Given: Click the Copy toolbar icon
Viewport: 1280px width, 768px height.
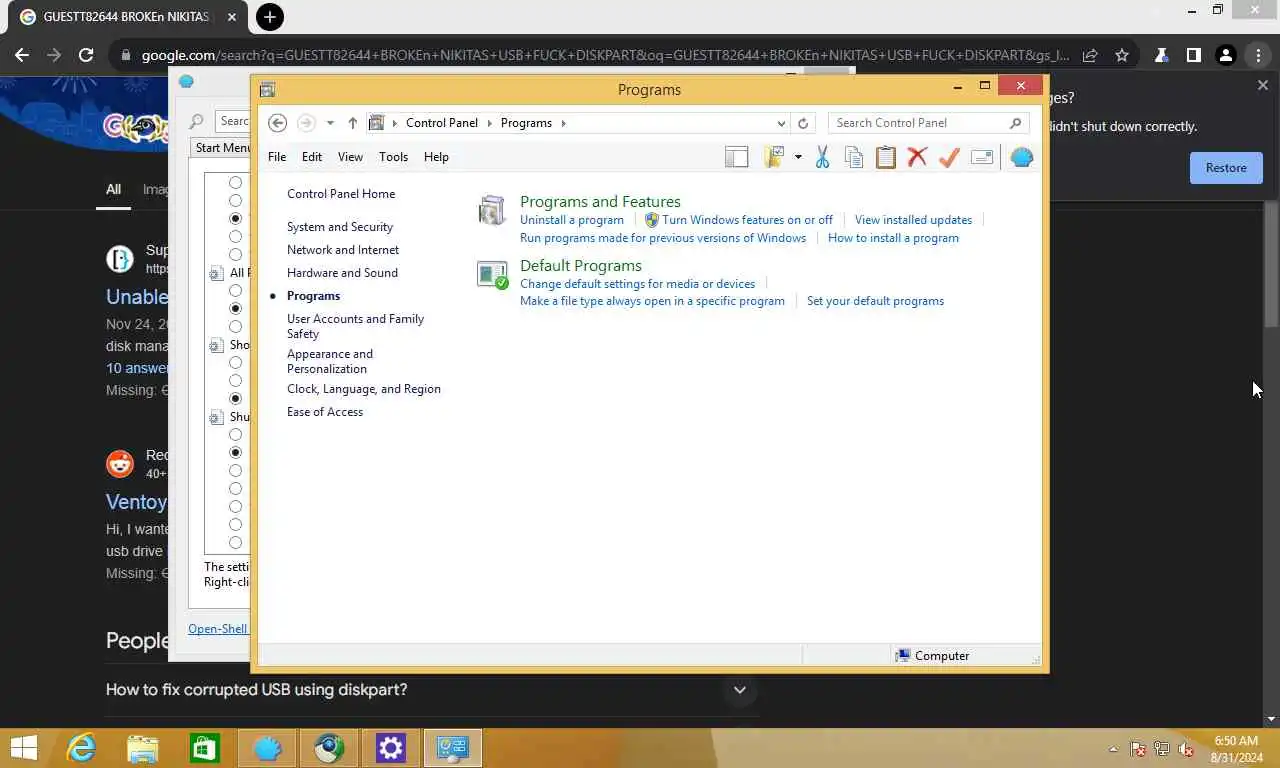Looking at the screenshot, I should coord(854,157).
